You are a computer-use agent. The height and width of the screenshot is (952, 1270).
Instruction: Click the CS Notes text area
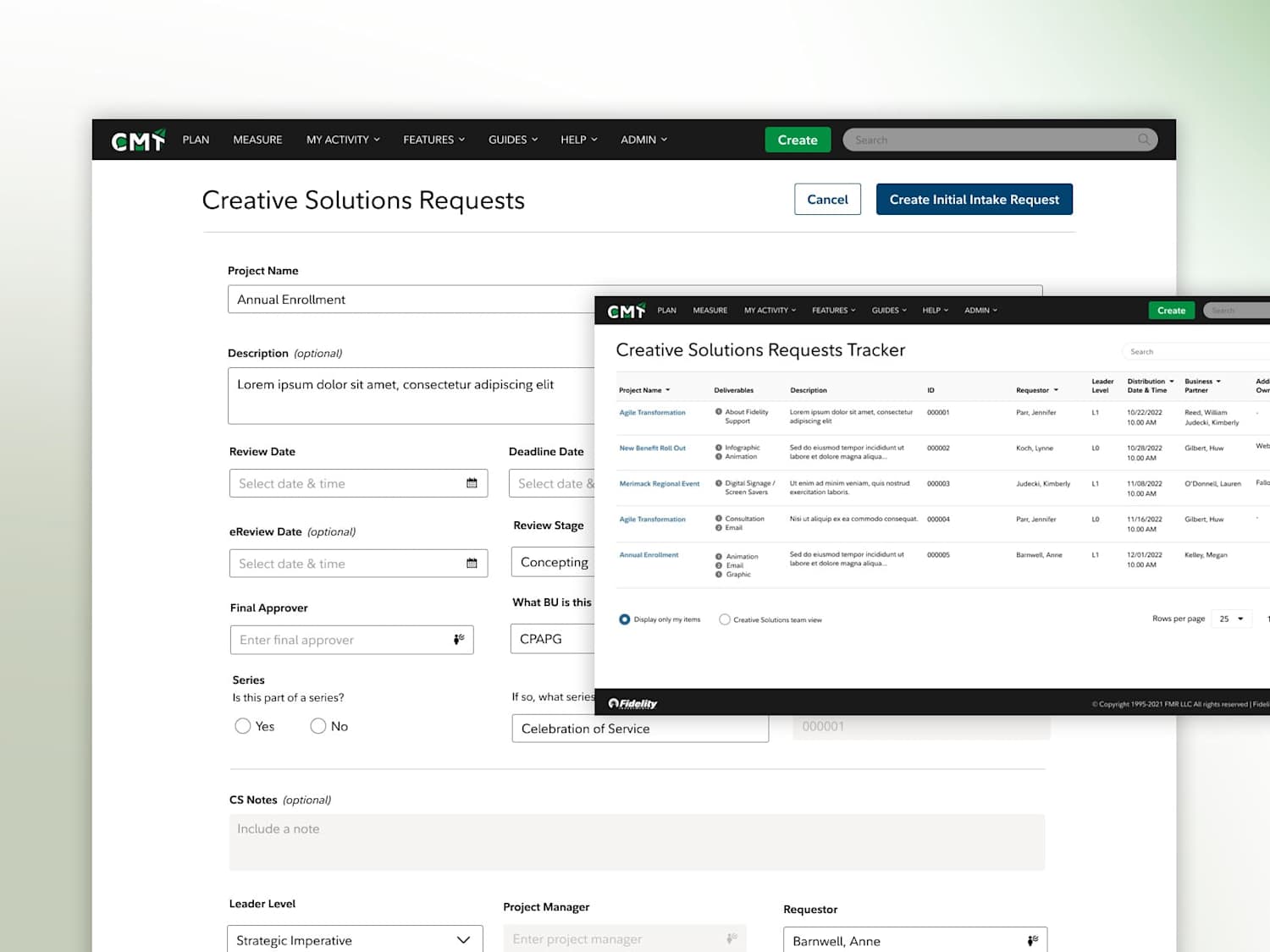coord(637,842)
